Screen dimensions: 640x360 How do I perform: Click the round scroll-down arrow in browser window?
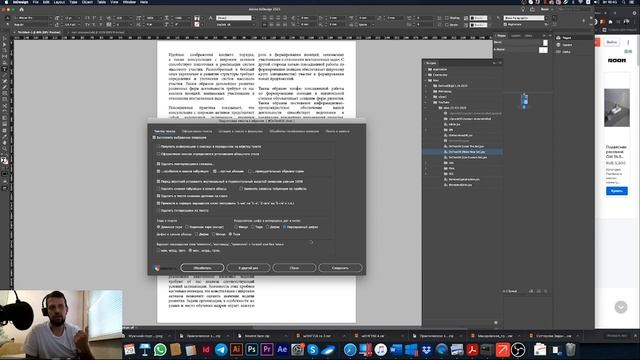point(621,307)
